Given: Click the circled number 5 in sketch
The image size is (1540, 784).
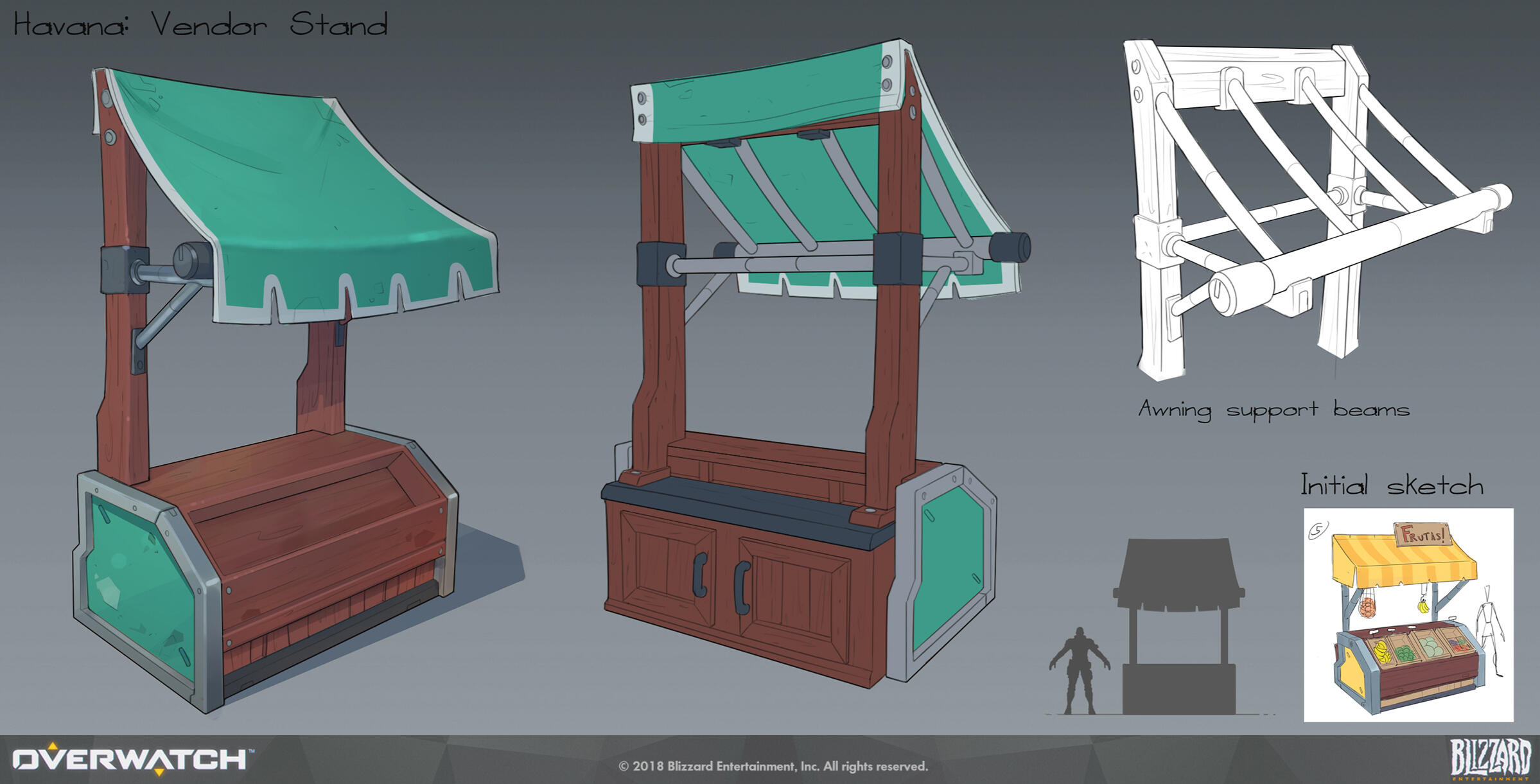Looking at the screenshot, I should tap(1318, 531).
